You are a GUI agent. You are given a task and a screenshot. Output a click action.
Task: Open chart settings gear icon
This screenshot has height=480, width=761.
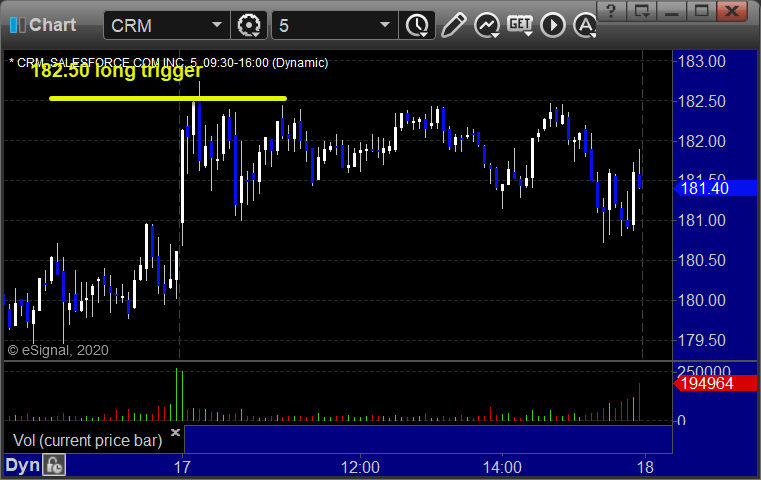(248, 25)
